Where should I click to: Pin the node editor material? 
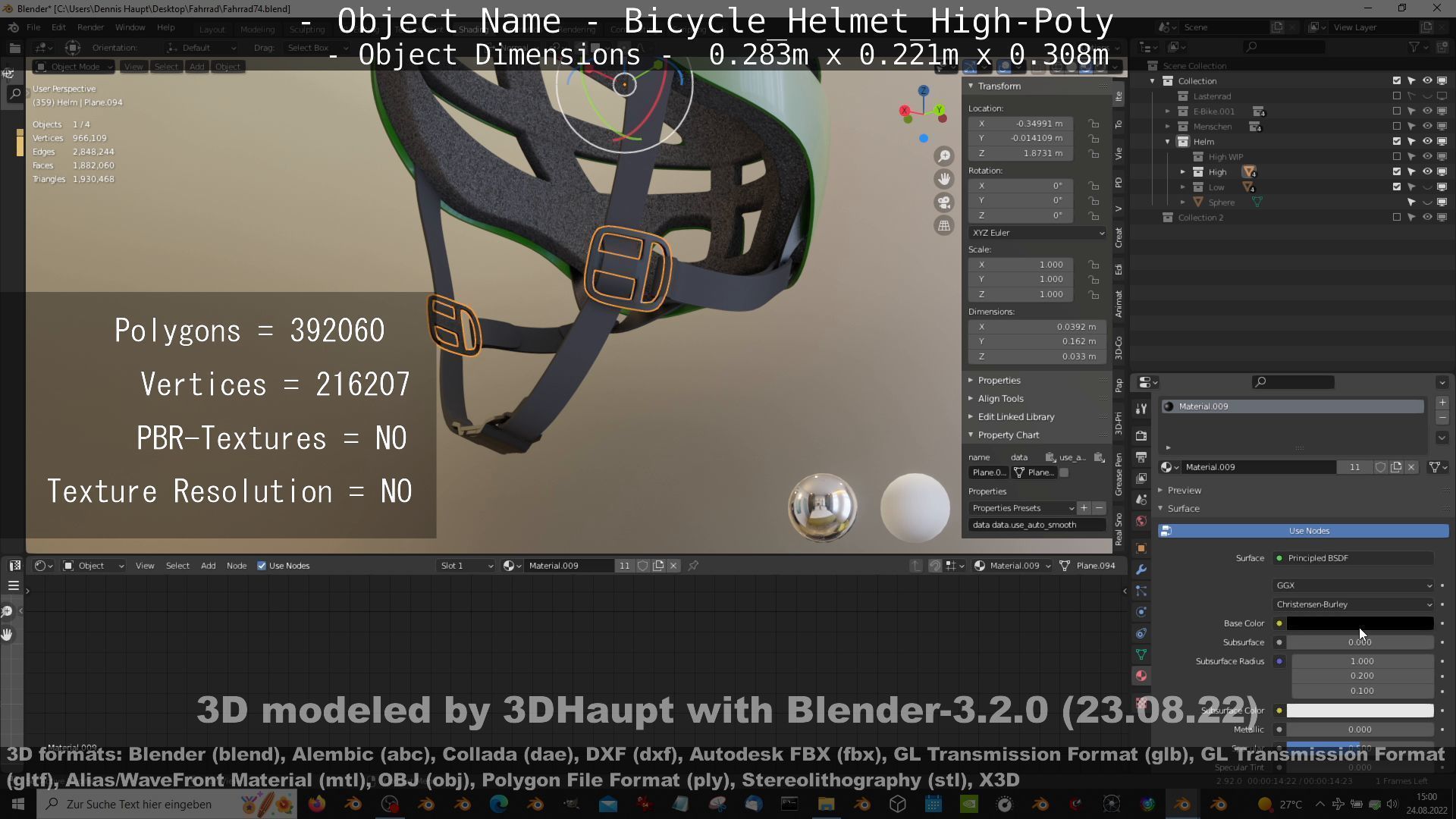coord(693,566)
